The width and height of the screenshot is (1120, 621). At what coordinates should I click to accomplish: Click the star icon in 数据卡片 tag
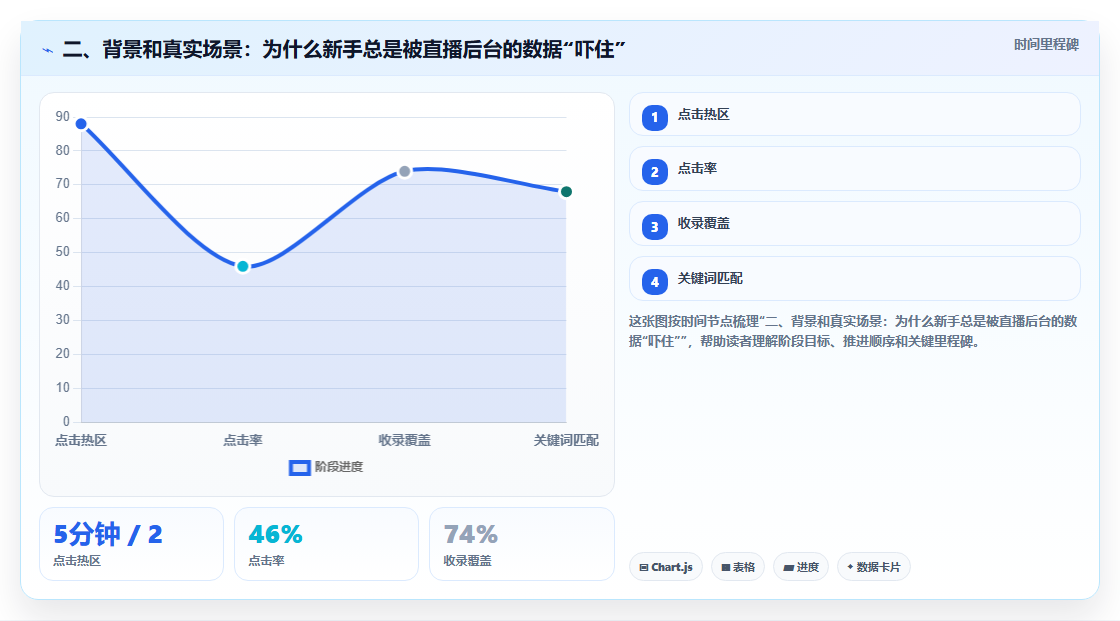point(850,567)
